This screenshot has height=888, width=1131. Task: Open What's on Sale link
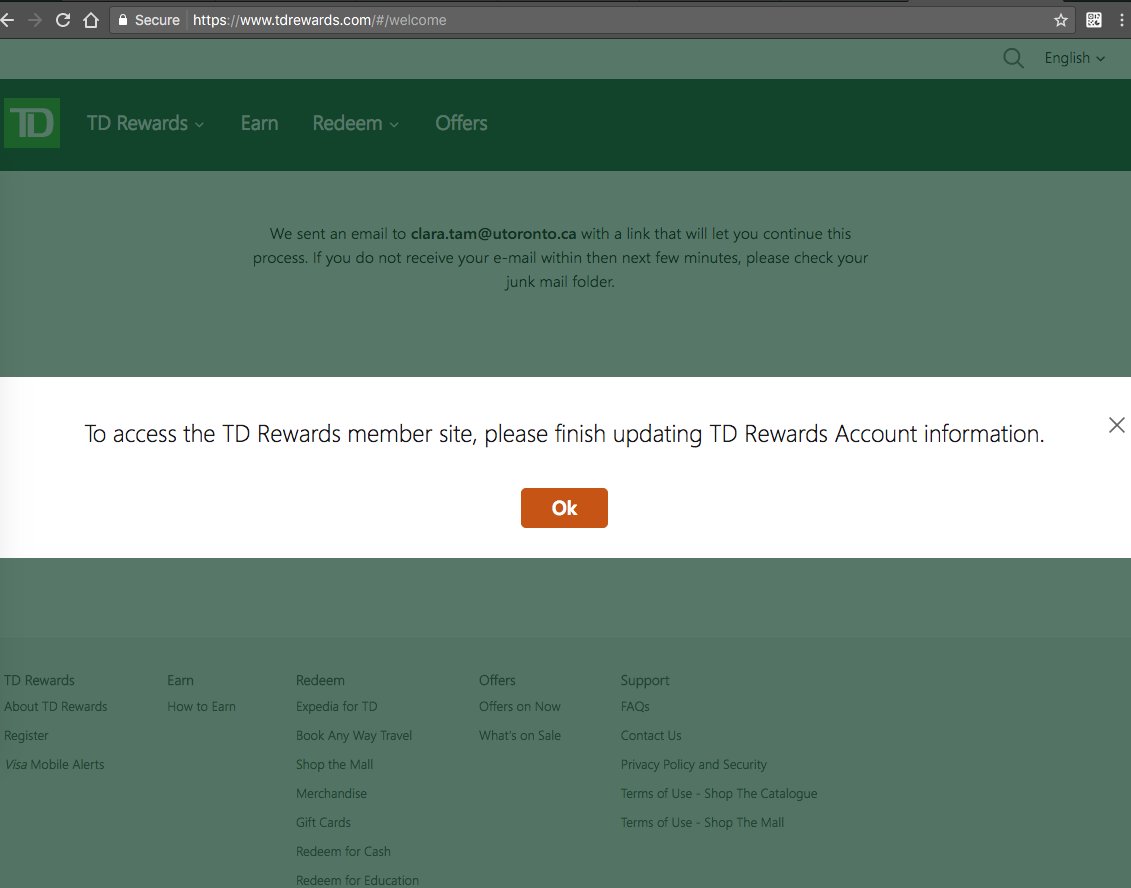tap(519, 736)
